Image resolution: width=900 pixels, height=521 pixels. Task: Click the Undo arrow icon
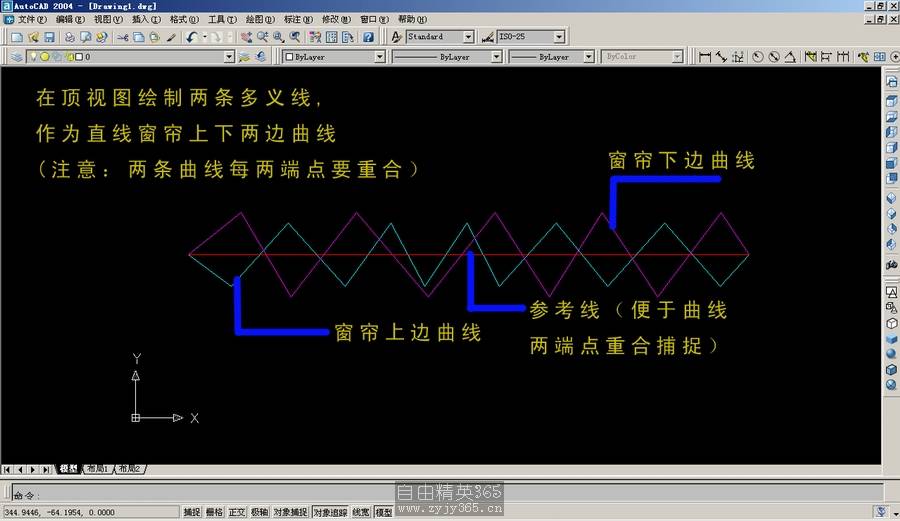tap(191, 37)
